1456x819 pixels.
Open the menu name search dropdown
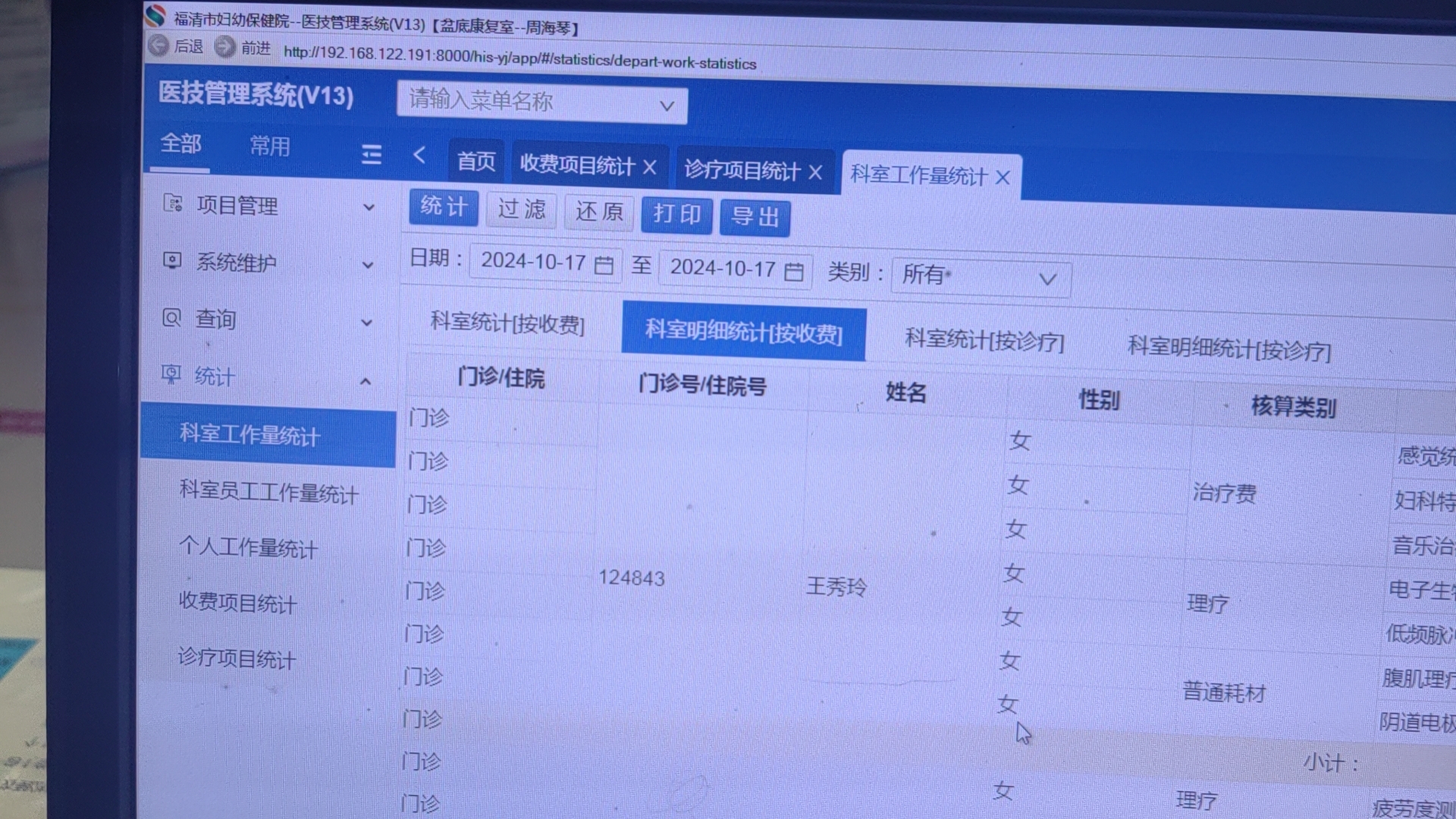[x=541, y=102]
